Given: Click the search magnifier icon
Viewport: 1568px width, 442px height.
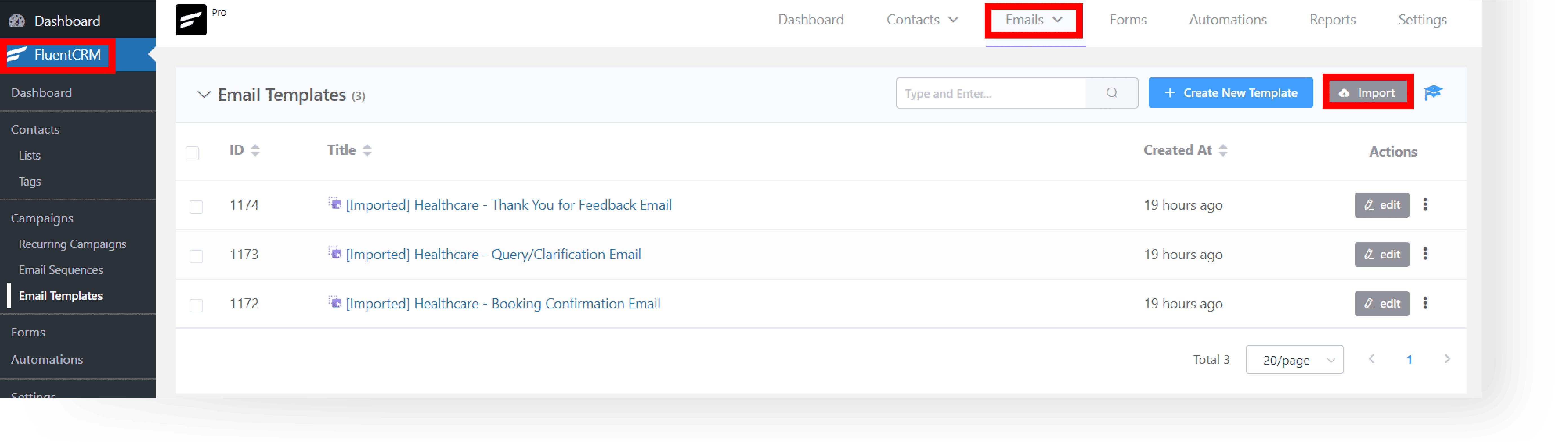Looking at the screenshot, I should [x=1111, y=93].
